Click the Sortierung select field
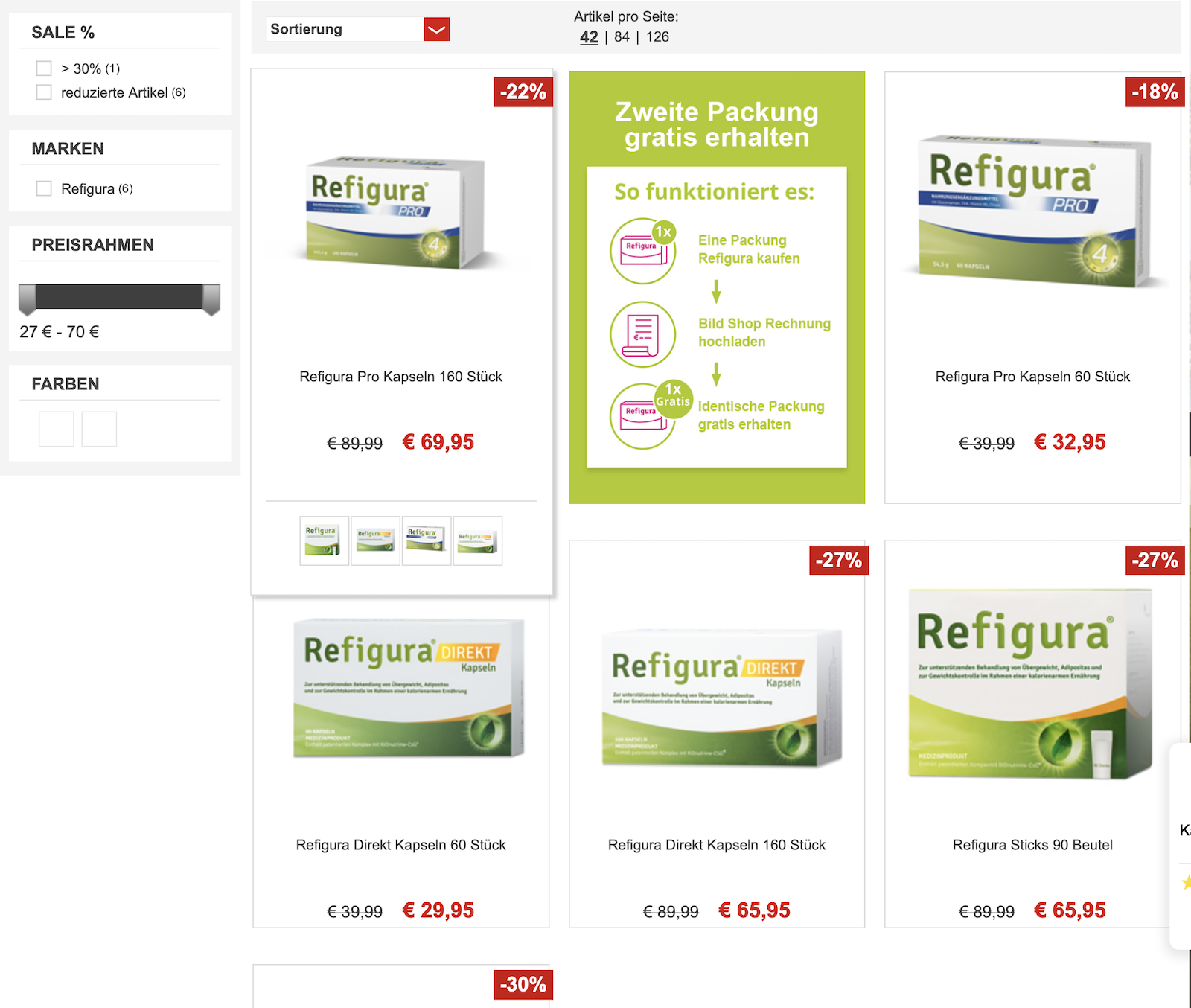This screenshot has height=1008, width=1191. coord(358,29)
